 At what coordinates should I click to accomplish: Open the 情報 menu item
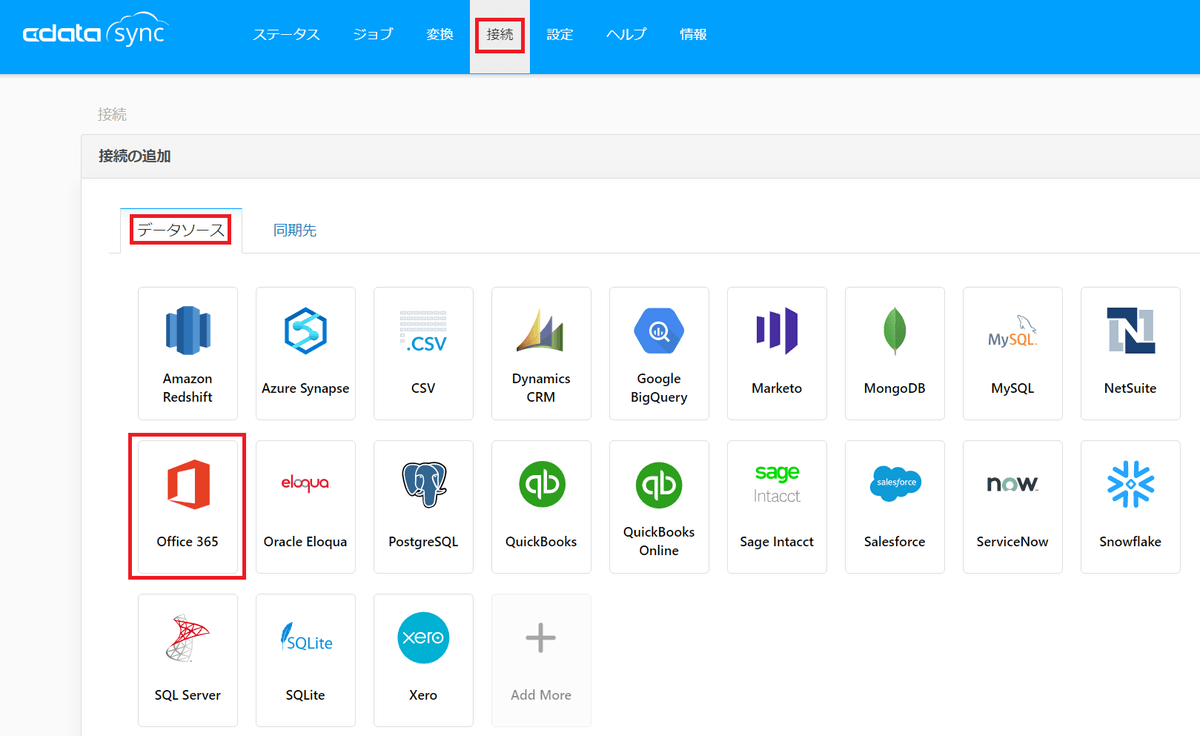click(x=693, y=34)
